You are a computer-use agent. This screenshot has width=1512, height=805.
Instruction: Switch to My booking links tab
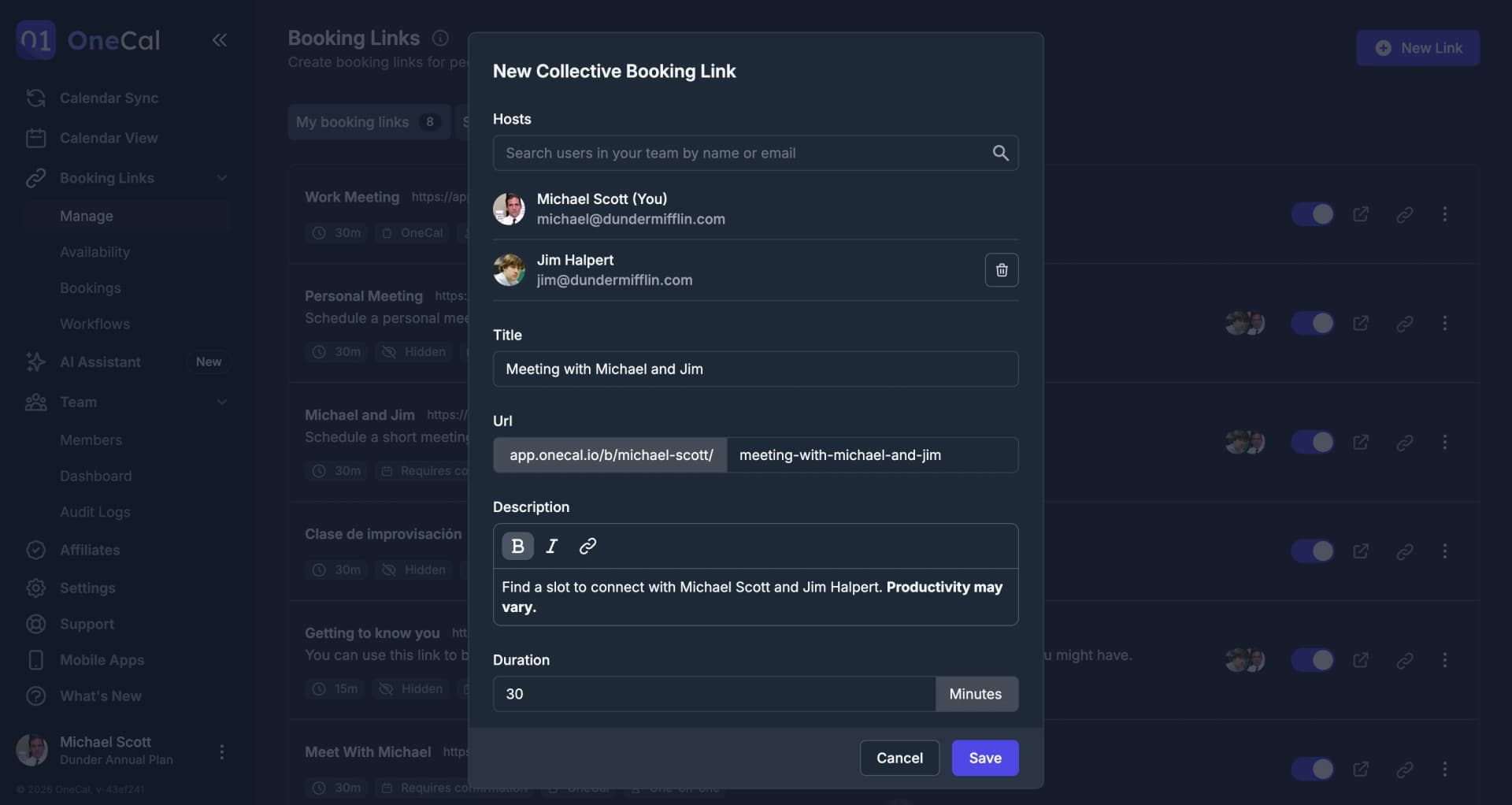(x=368, y=122)
